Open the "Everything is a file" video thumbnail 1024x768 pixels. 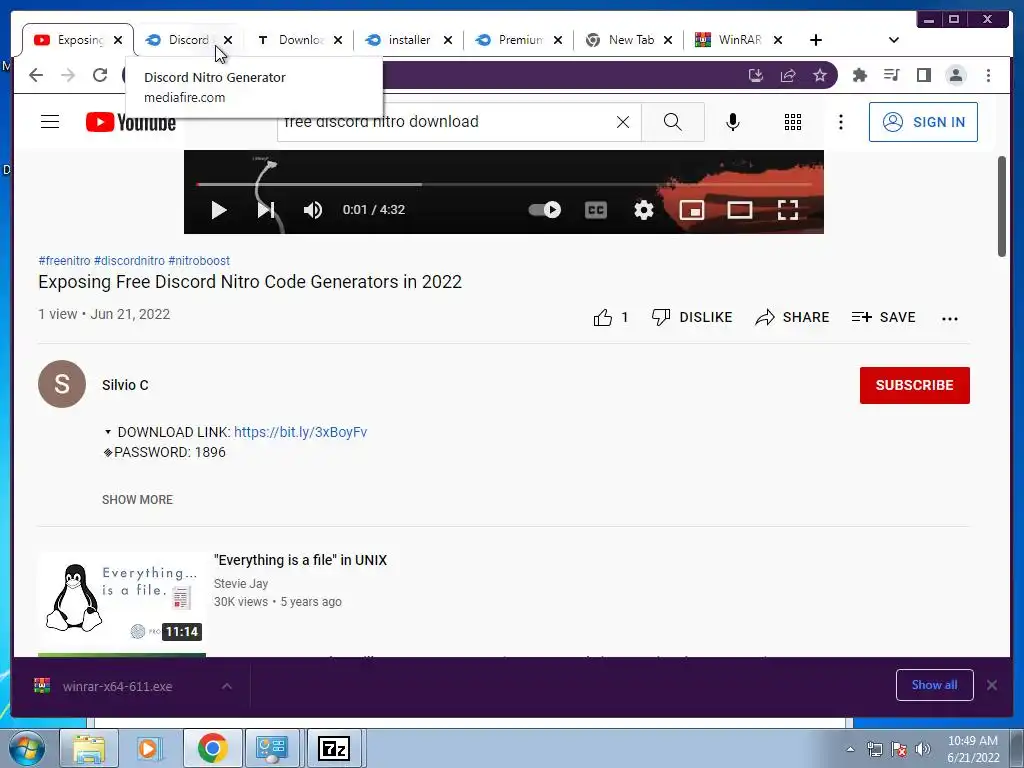121,599
